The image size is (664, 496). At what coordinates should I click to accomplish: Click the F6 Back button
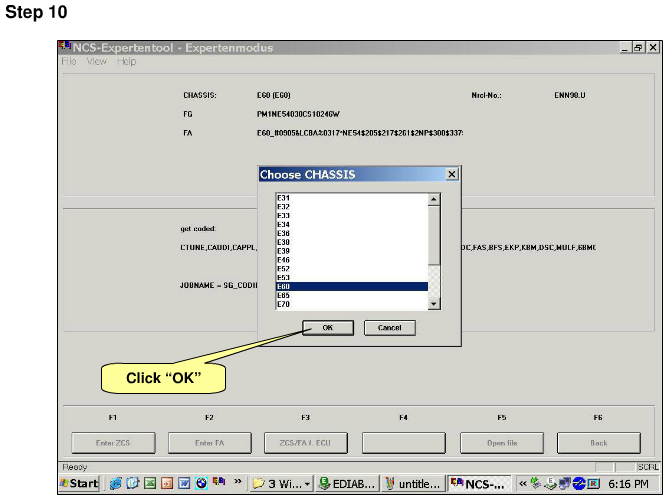click(x=599, y=443)
